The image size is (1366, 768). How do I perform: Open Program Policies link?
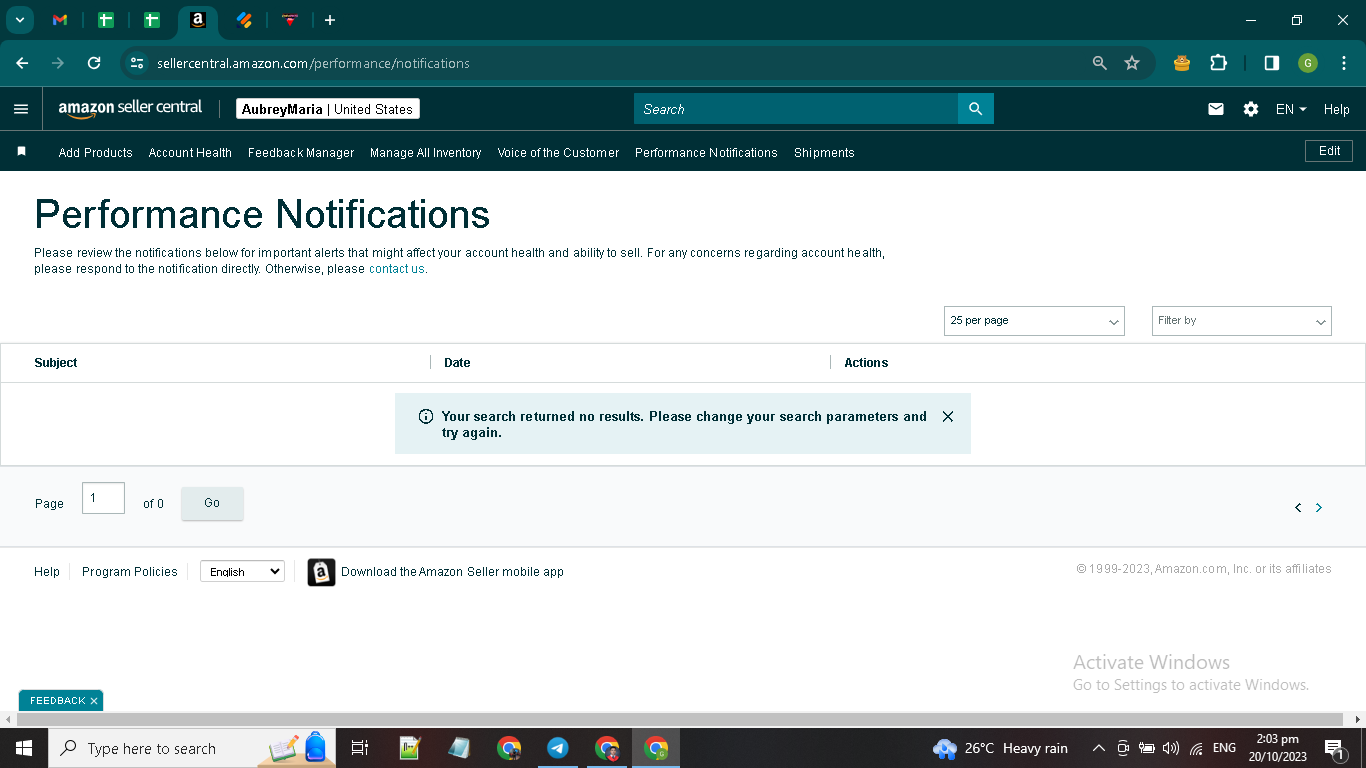[x=130, y=572]
